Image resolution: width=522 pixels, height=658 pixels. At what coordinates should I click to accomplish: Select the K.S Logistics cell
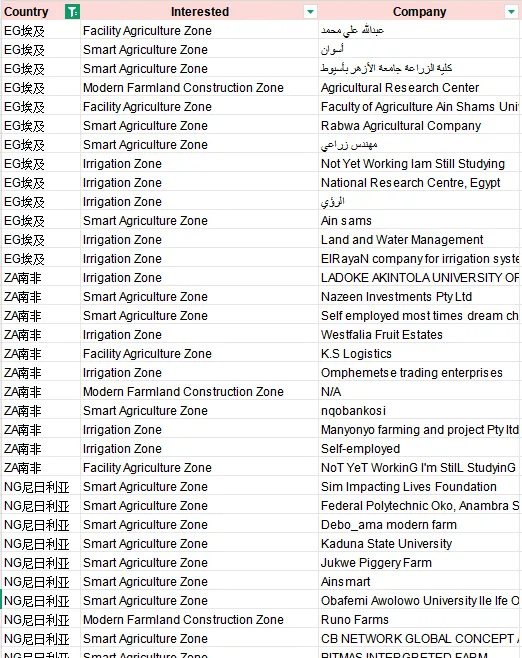(x=419, y=354)
